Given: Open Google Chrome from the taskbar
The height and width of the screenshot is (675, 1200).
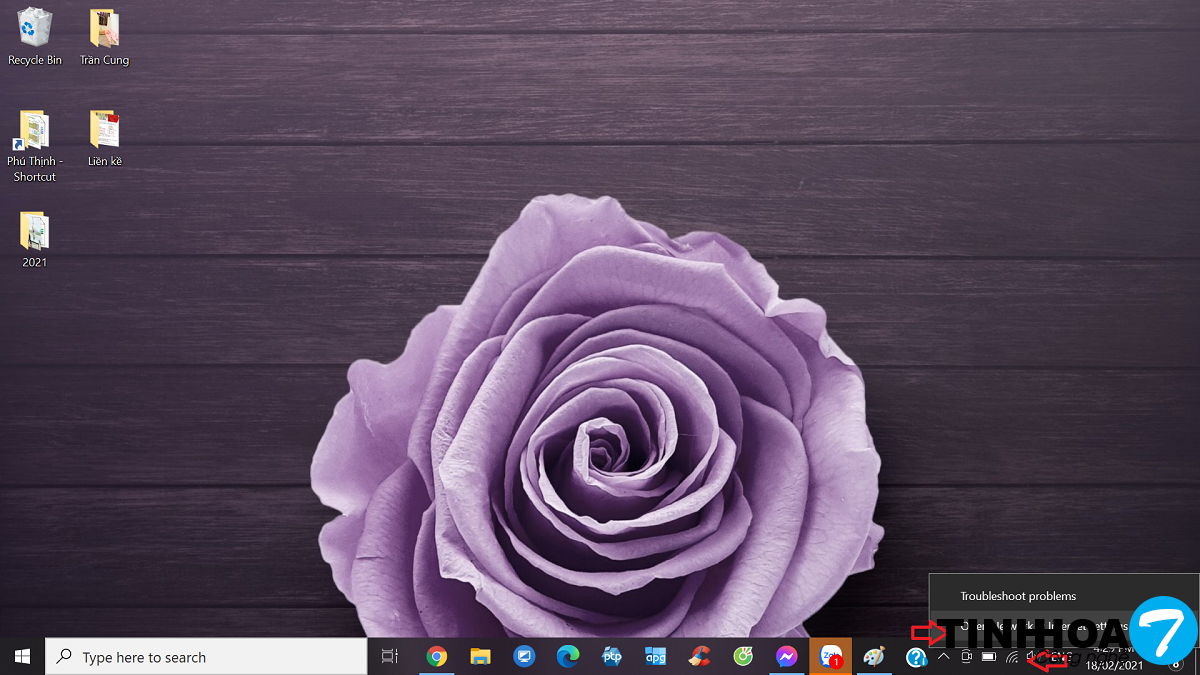Looking at the screenshot, I should point(436,657).
